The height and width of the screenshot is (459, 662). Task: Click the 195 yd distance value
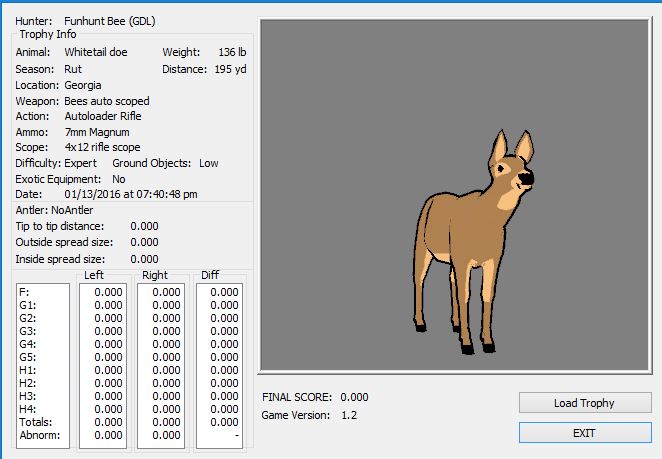[229, 69]
